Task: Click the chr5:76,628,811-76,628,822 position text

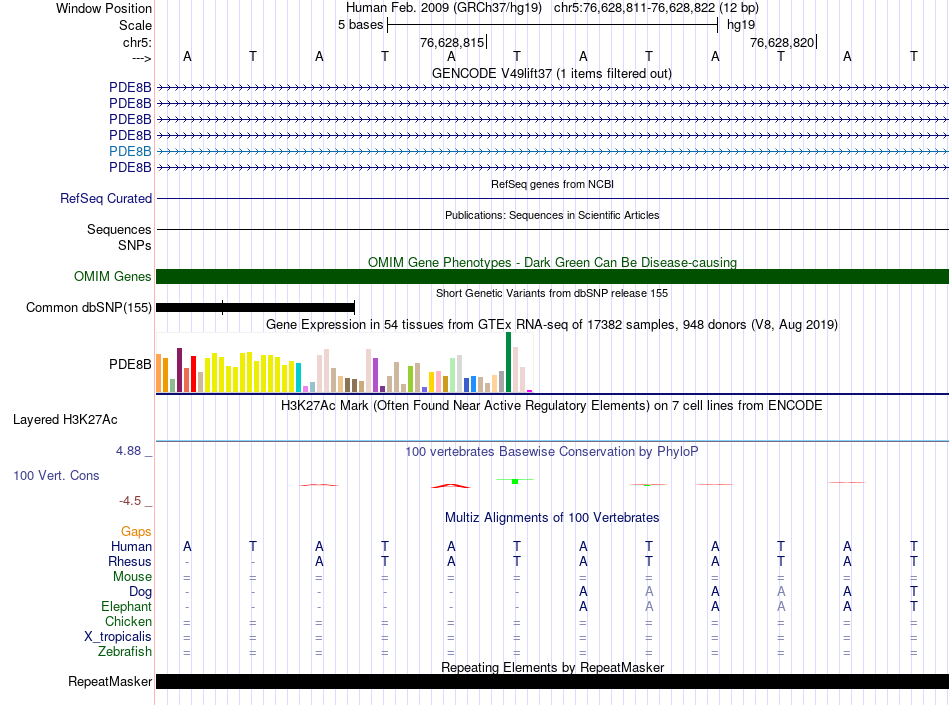Action: click(x=656, y=8)
